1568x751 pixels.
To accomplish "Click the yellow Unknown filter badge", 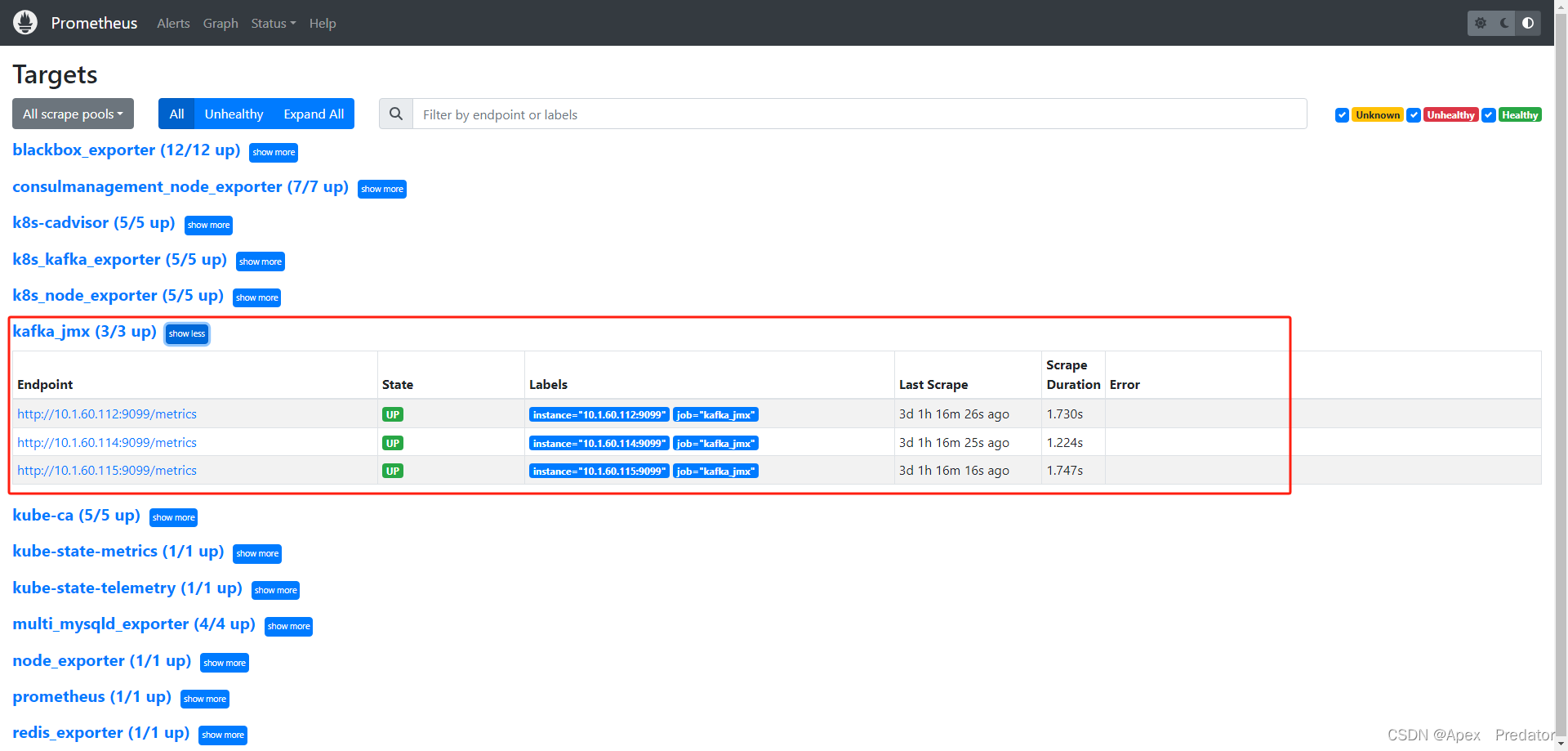I will click(1378, 115).
